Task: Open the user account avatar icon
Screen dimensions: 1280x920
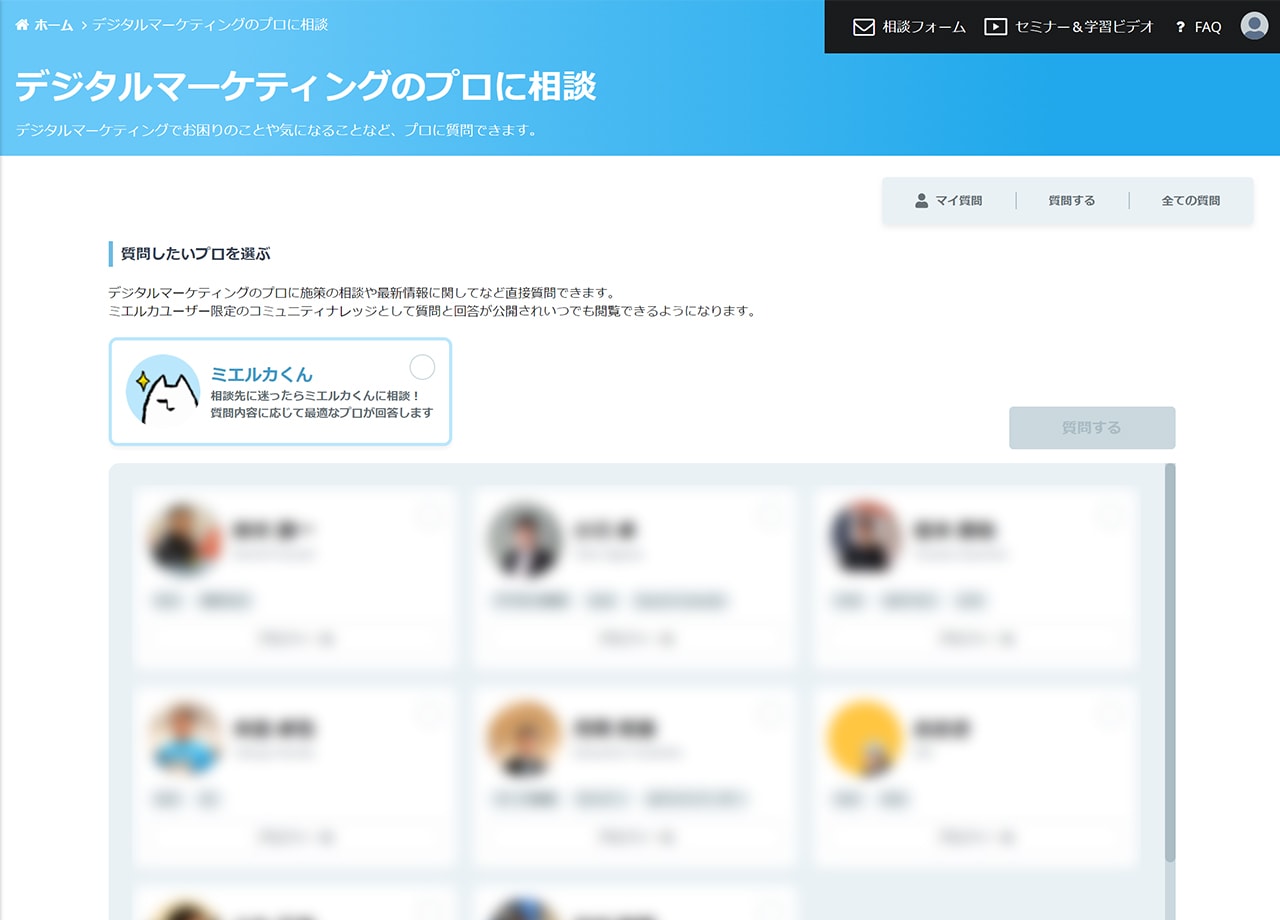Action: coord(1254,26)
